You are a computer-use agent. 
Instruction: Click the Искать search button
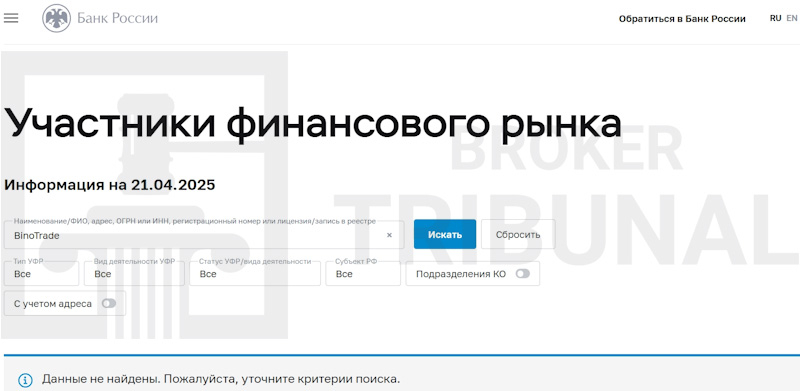(x=445, y=234)
